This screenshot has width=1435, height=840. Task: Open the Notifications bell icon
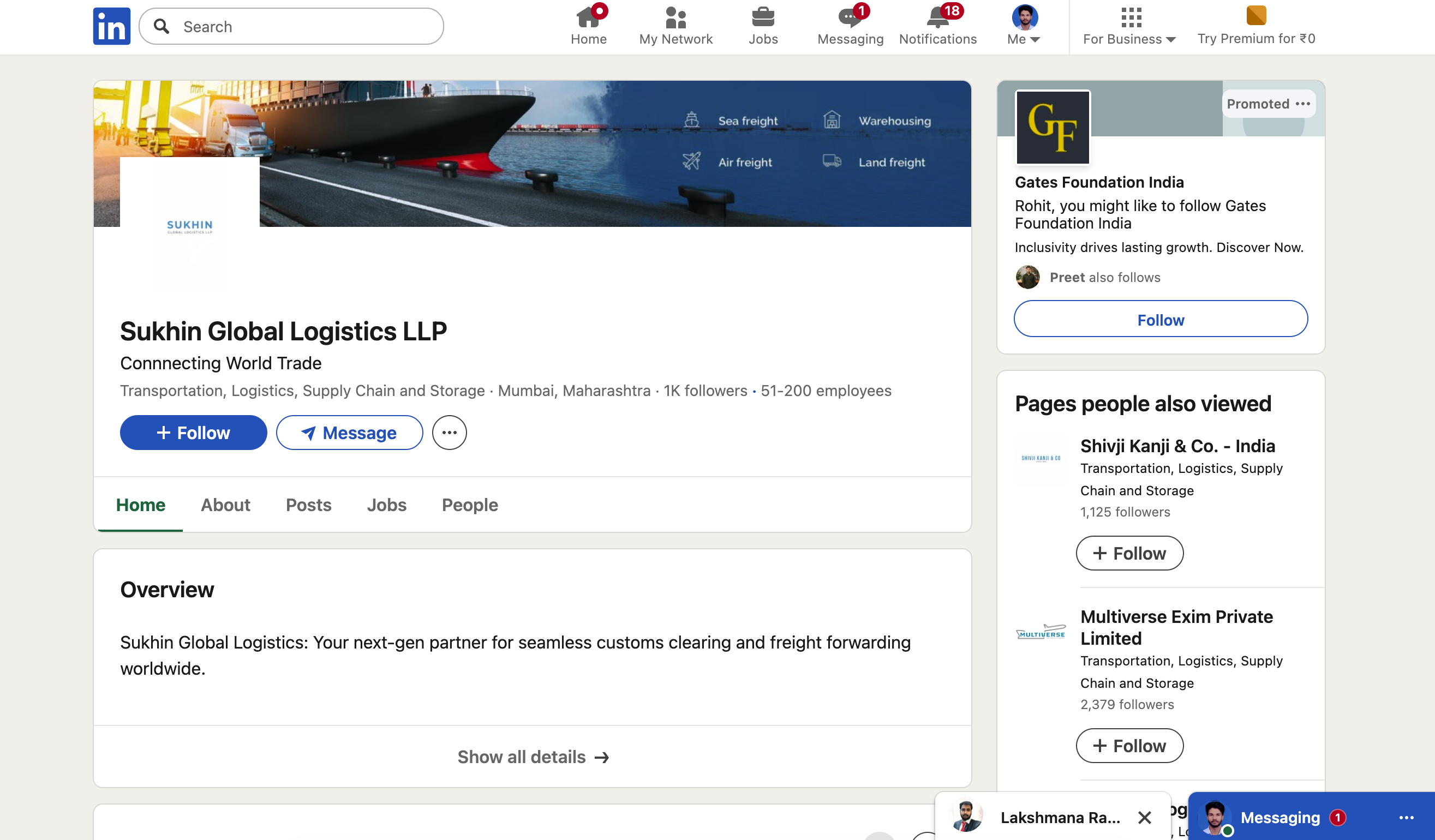pos(937,18)
